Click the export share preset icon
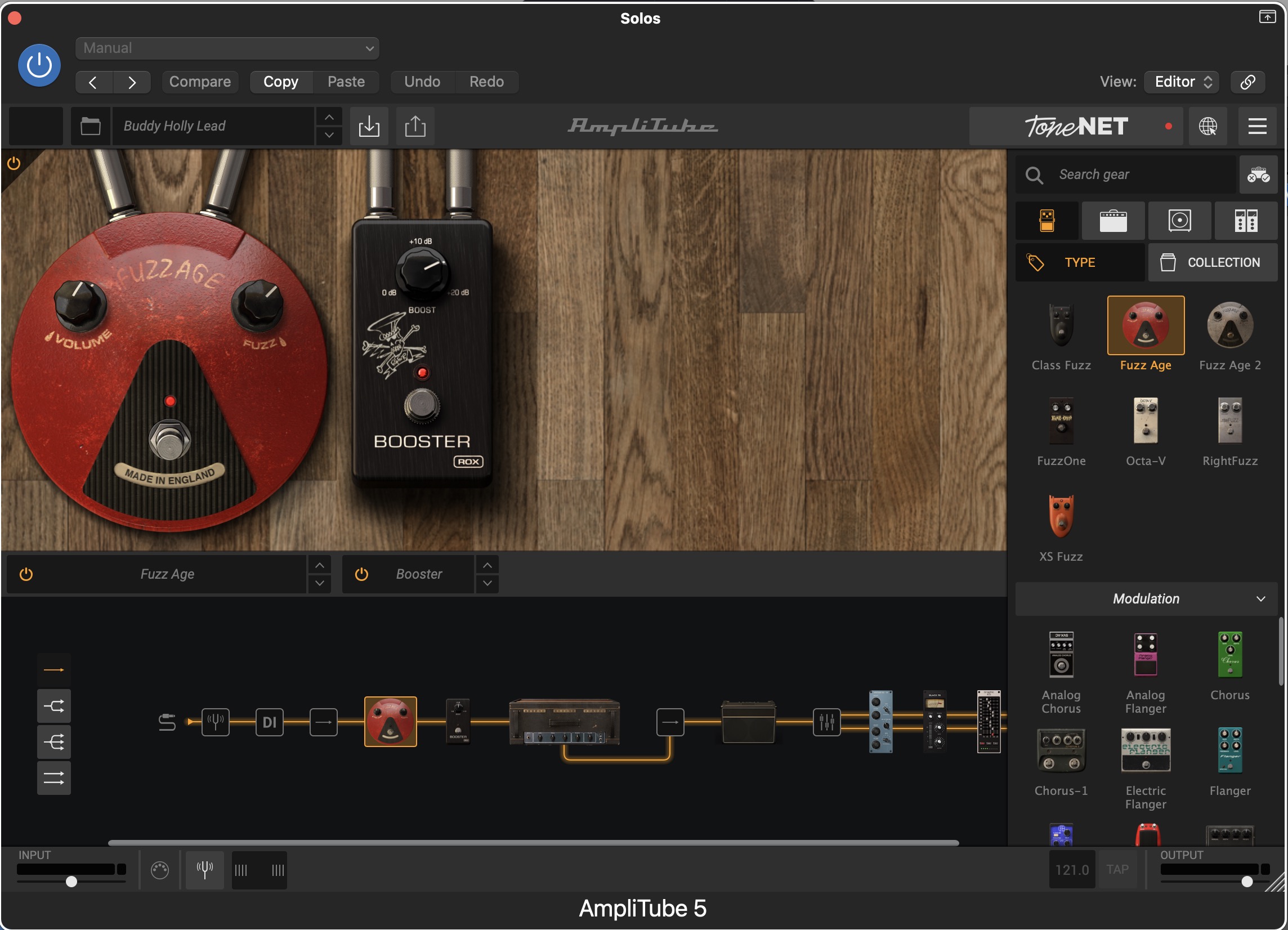The image size is (1288, 930). click(415, 126)
